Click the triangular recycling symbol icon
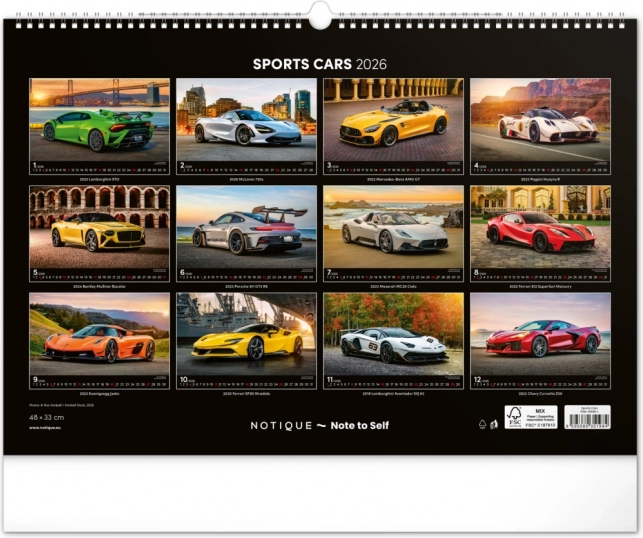 pyautogui.click(x=483, y=424)
